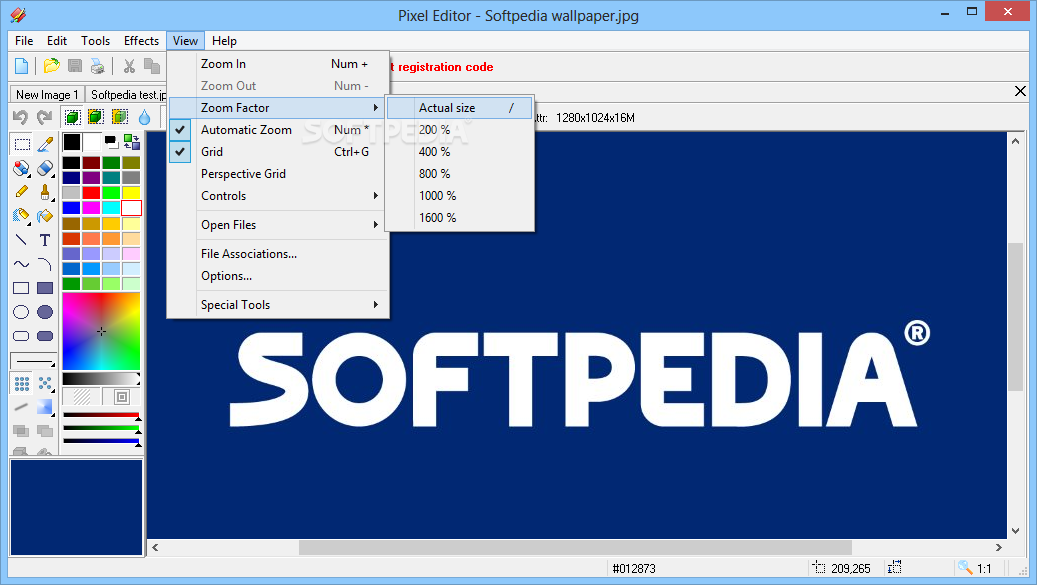This screenshot has width=1037, height=585.
Task: Choose 1000 % zoom factor
Action: tap(460, 196)
